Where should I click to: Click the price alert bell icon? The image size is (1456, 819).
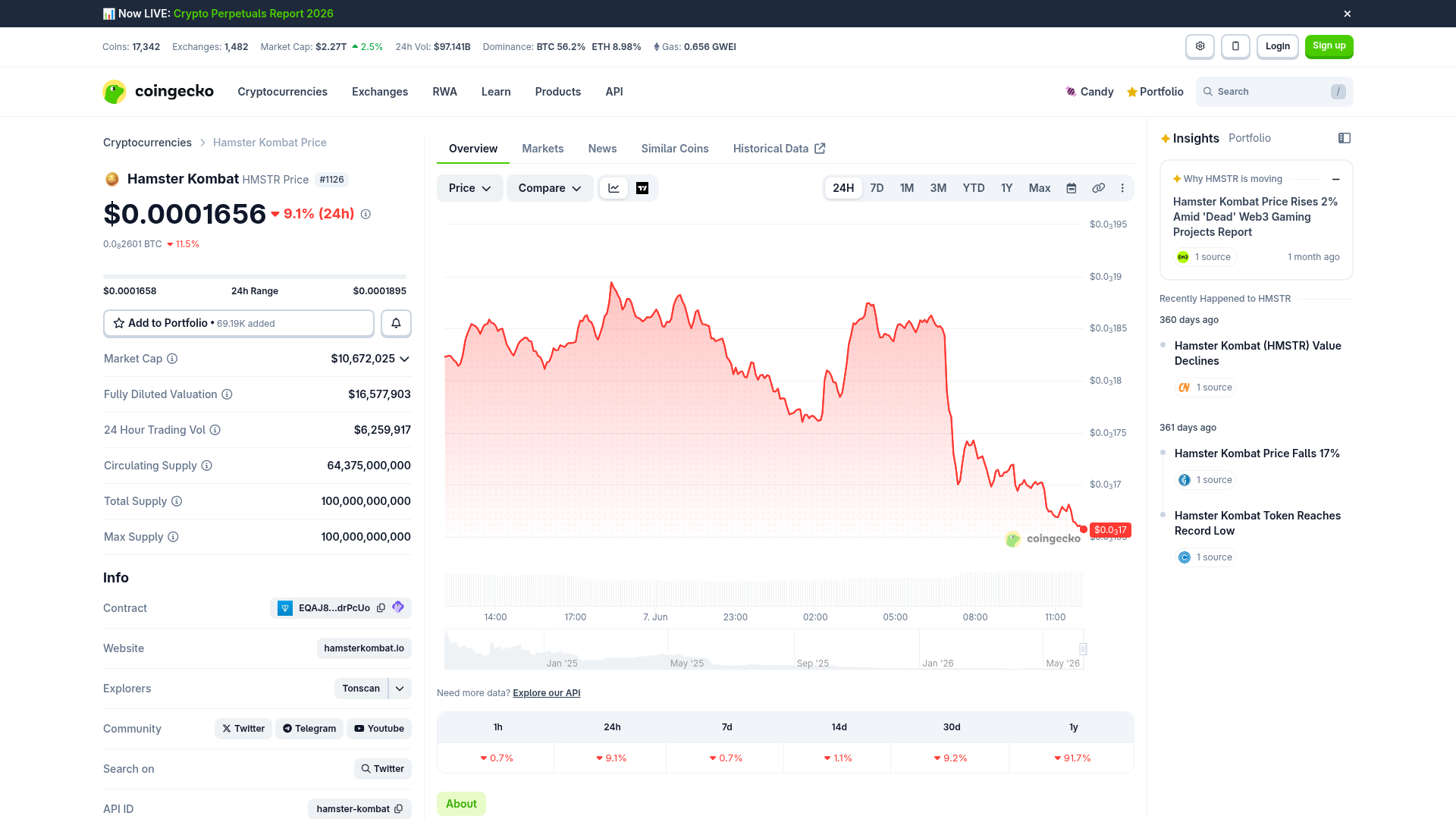396,323
